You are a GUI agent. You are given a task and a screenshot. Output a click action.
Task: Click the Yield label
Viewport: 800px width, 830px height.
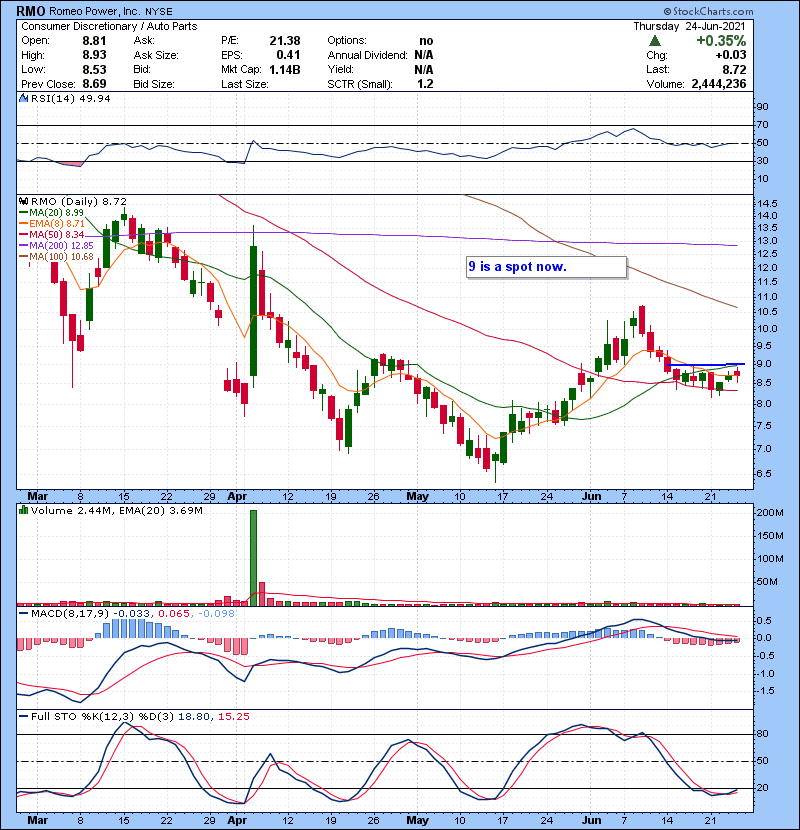(340, 69)
